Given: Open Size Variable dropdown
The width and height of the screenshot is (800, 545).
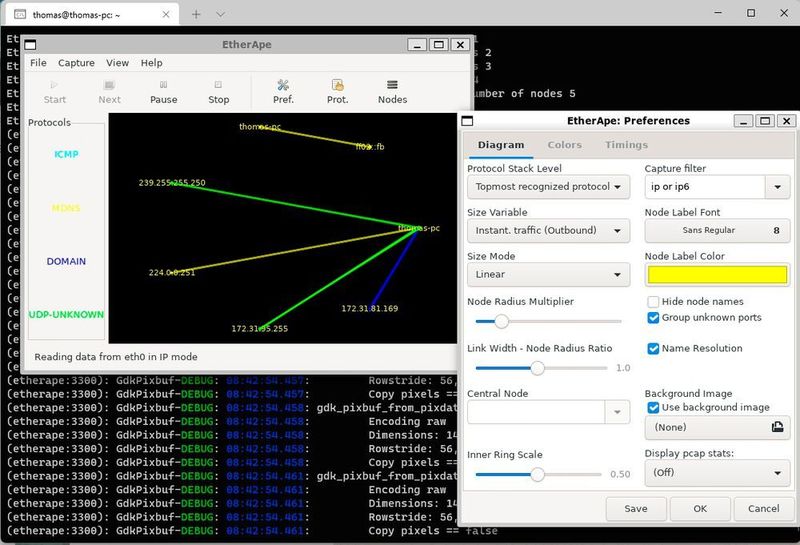Looking at the screenshot, I should click(548, 231).
